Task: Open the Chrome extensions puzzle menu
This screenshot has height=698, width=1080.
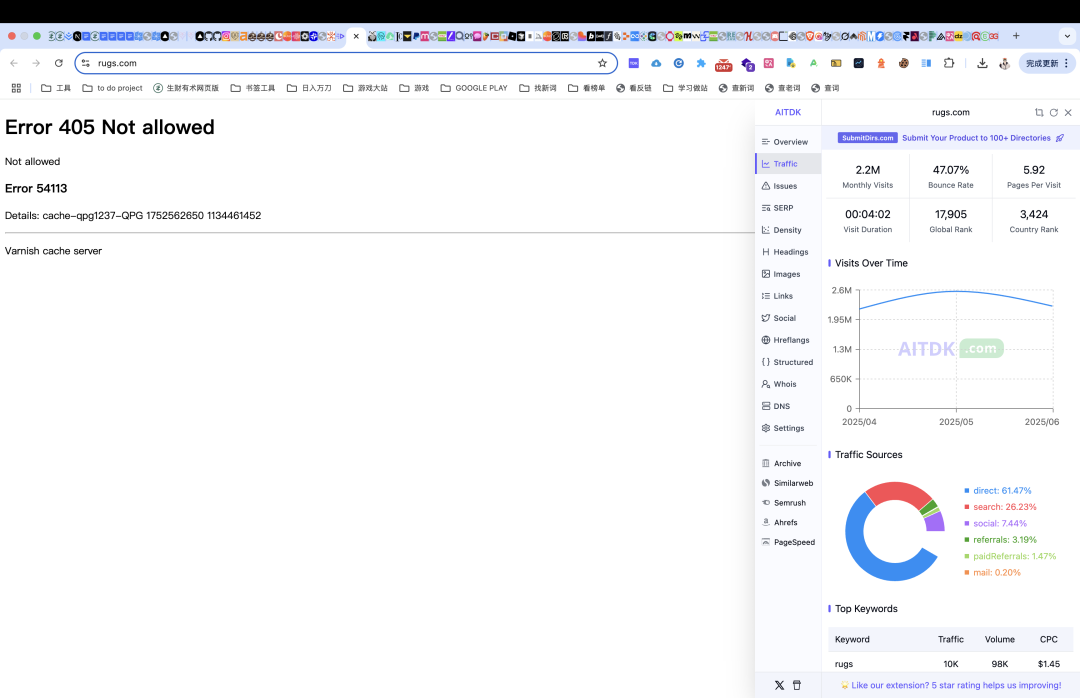Action: (949, 63)
